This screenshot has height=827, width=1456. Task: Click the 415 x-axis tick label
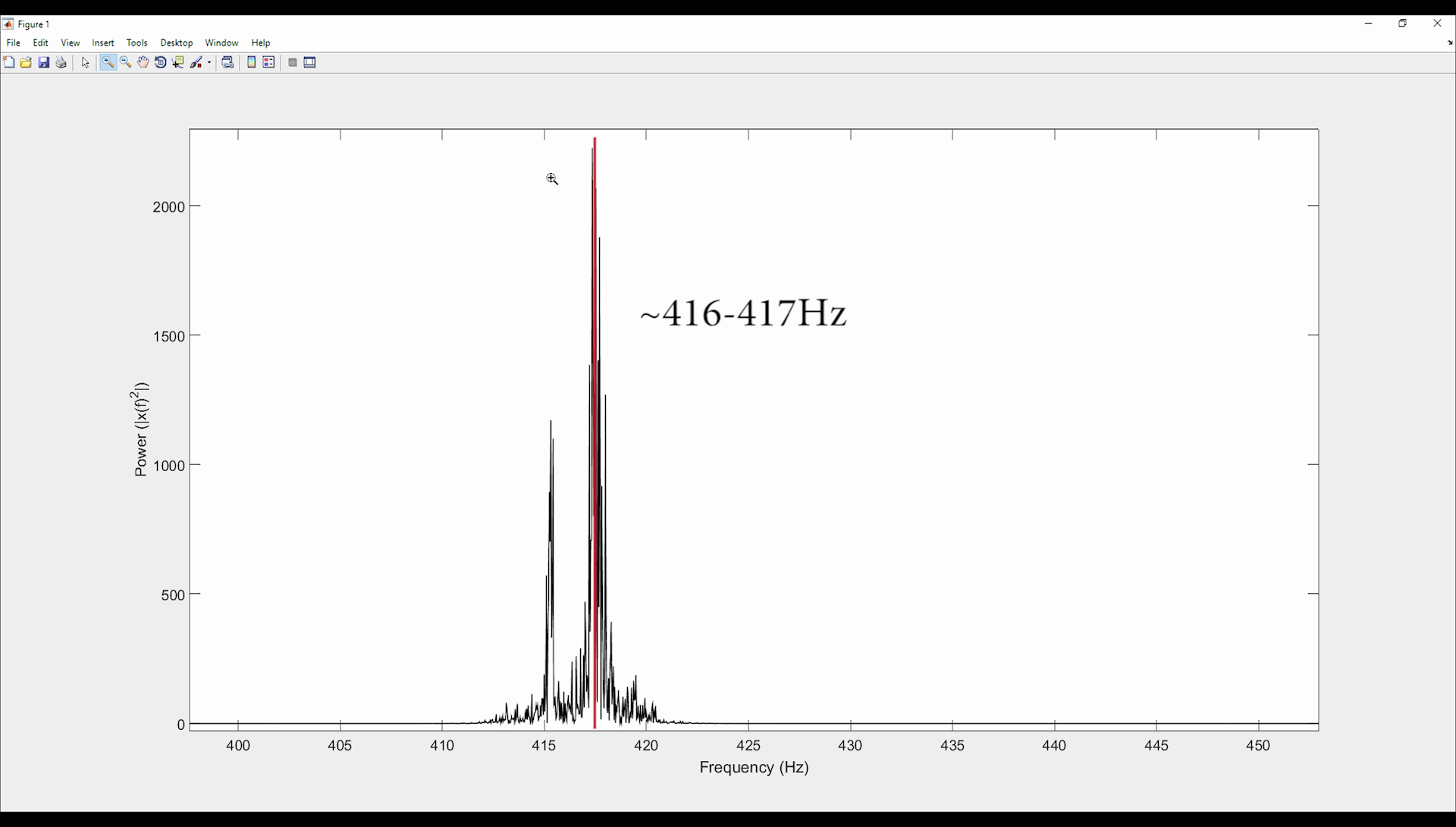point(544,746)
